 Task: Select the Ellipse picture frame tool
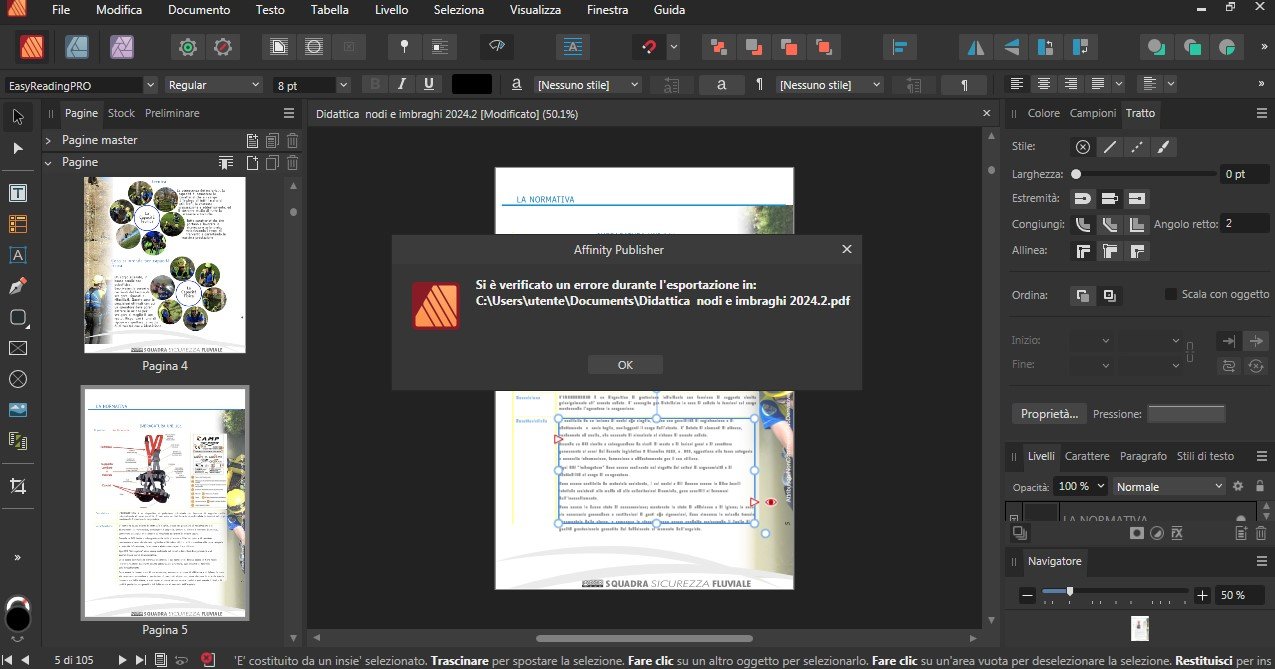[17, 379]
